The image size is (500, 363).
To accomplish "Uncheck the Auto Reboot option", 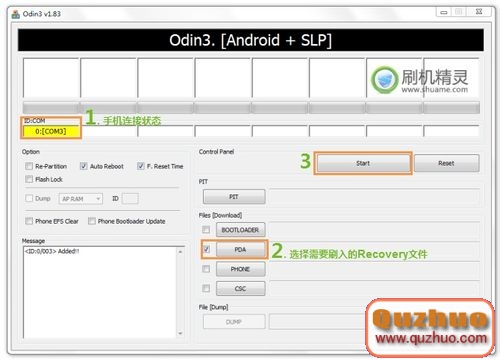I will pos(84,166).
